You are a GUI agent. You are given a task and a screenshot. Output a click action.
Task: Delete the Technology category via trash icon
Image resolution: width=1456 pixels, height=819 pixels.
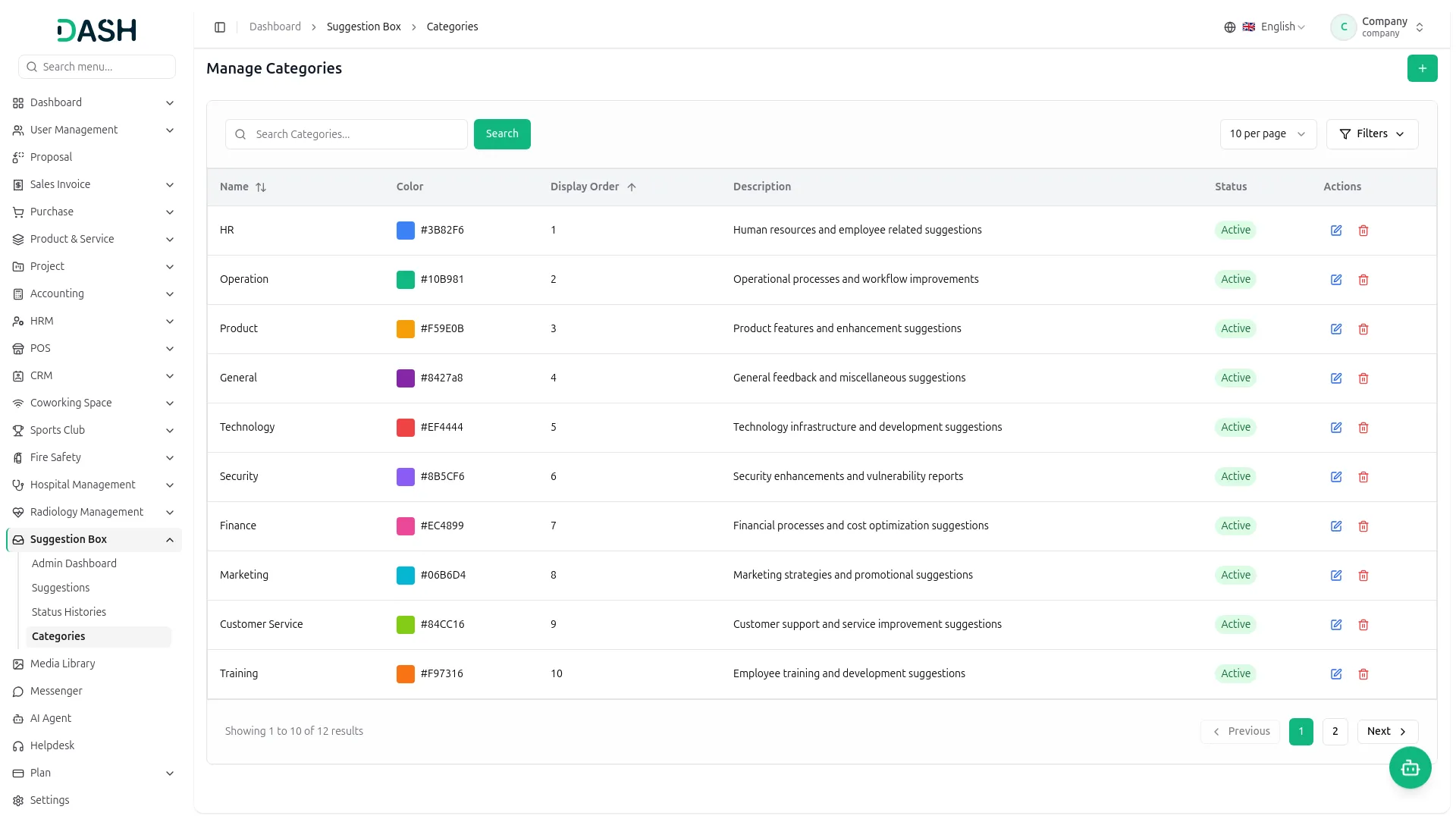point(1363,428)
